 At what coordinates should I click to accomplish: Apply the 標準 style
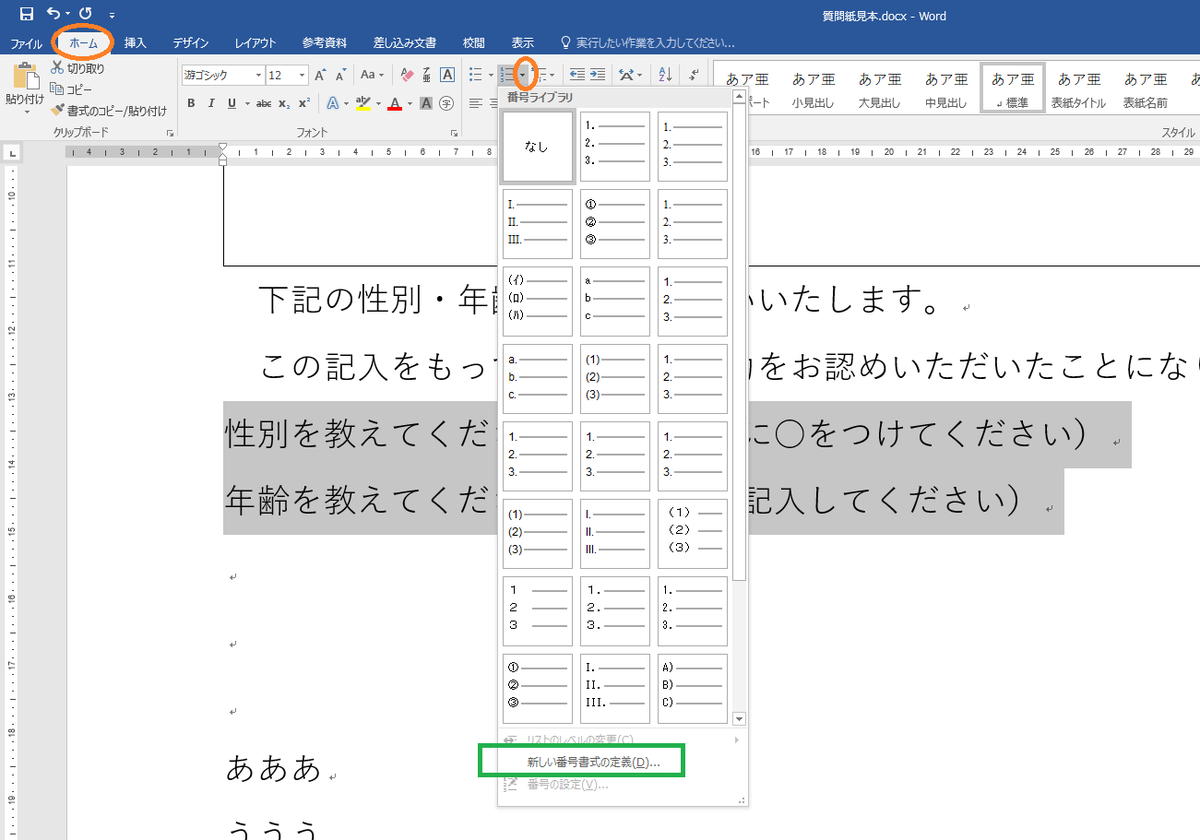1012,88
